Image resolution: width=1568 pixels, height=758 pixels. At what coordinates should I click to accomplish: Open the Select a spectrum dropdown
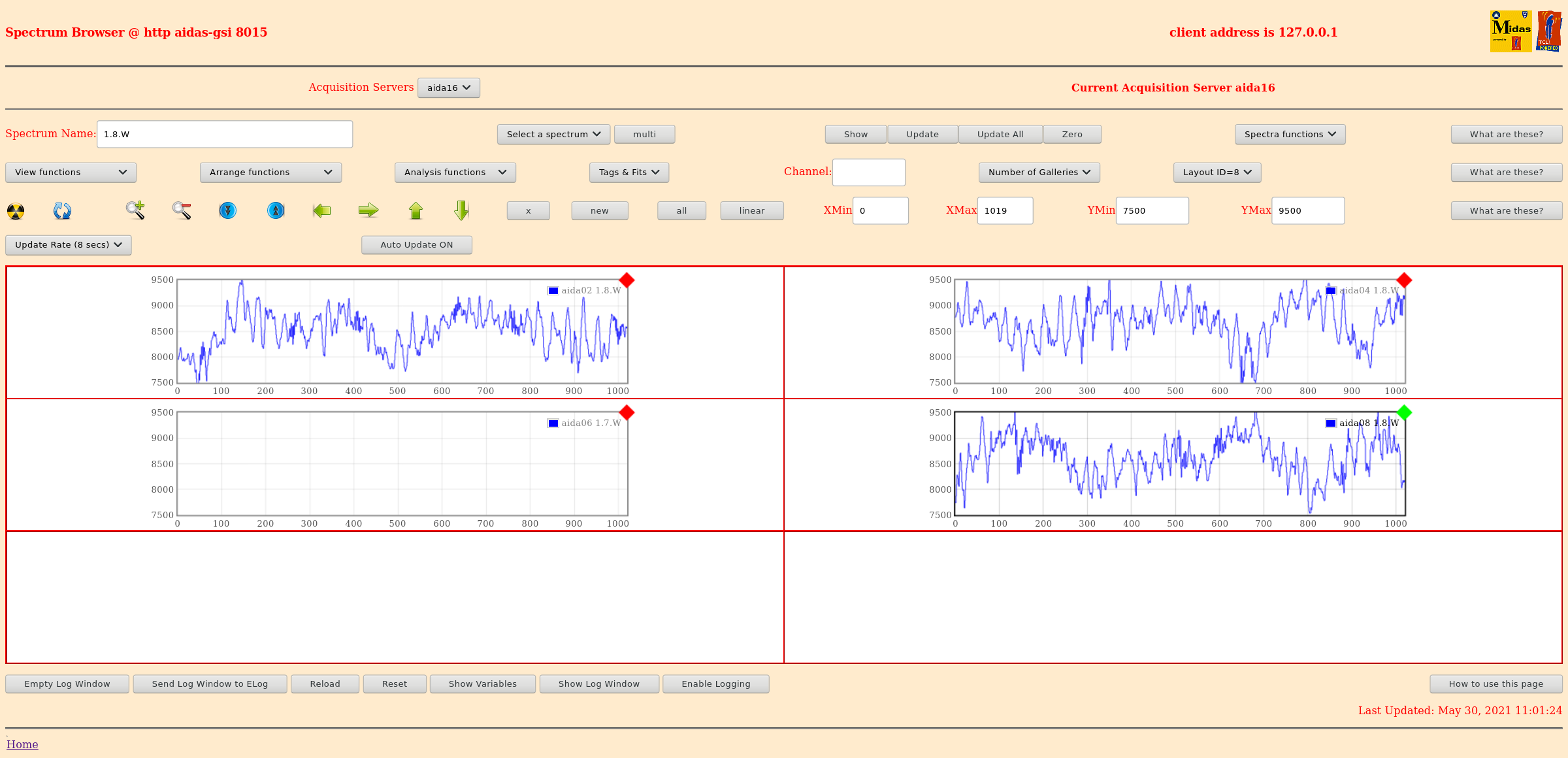553,135
